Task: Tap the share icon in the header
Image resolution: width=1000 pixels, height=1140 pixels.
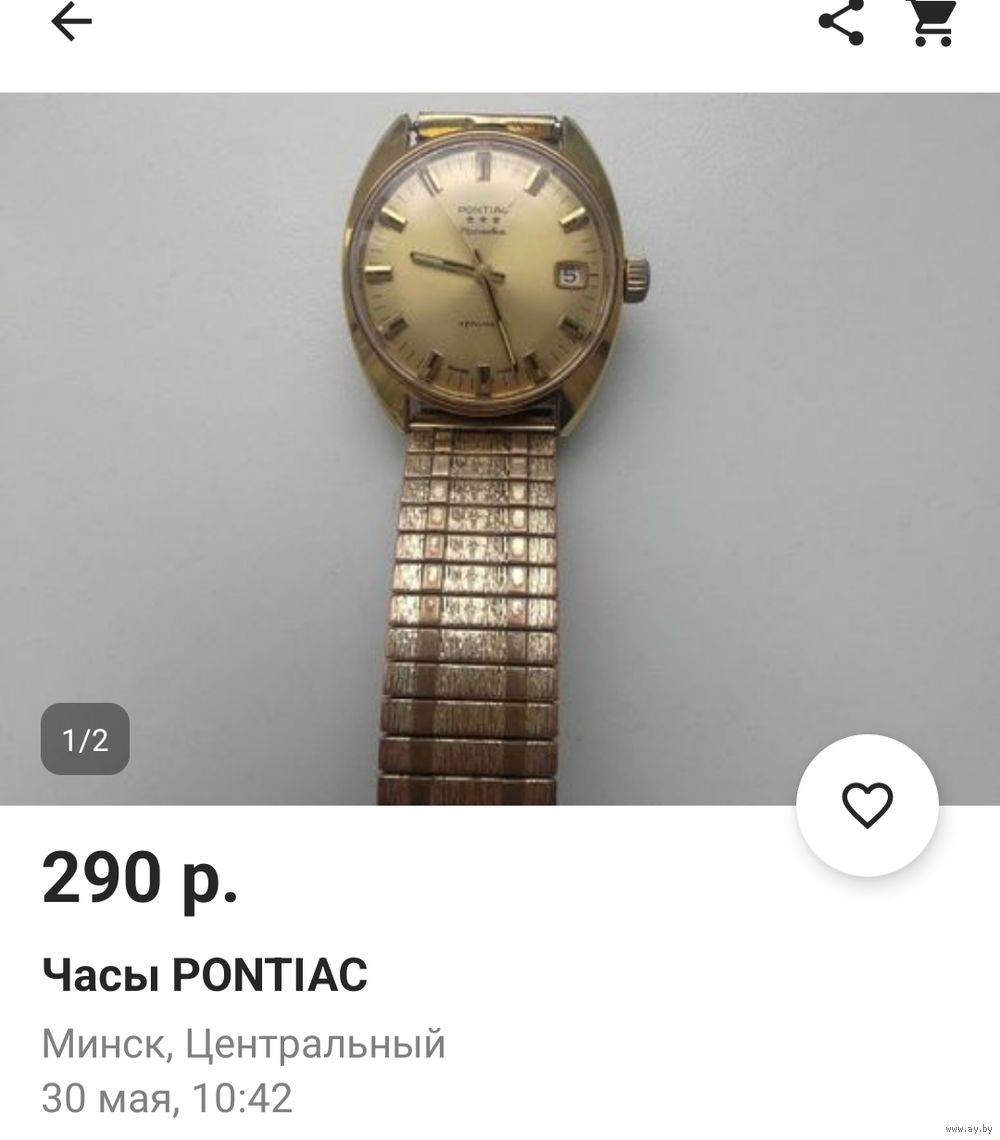Action: [841, 22]
